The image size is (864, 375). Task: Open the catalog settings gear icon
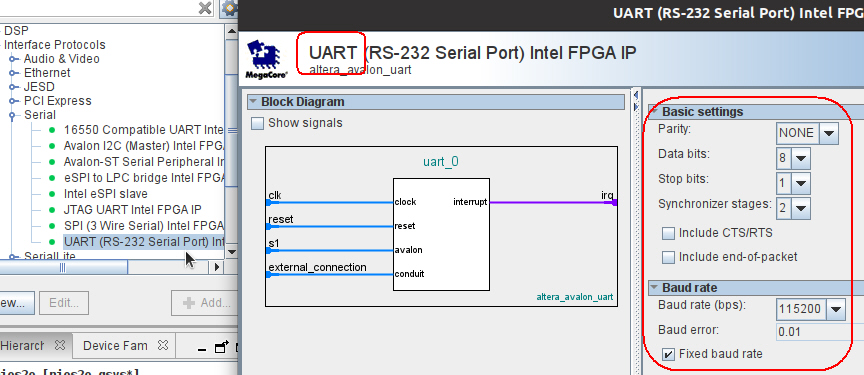(230, 8)
